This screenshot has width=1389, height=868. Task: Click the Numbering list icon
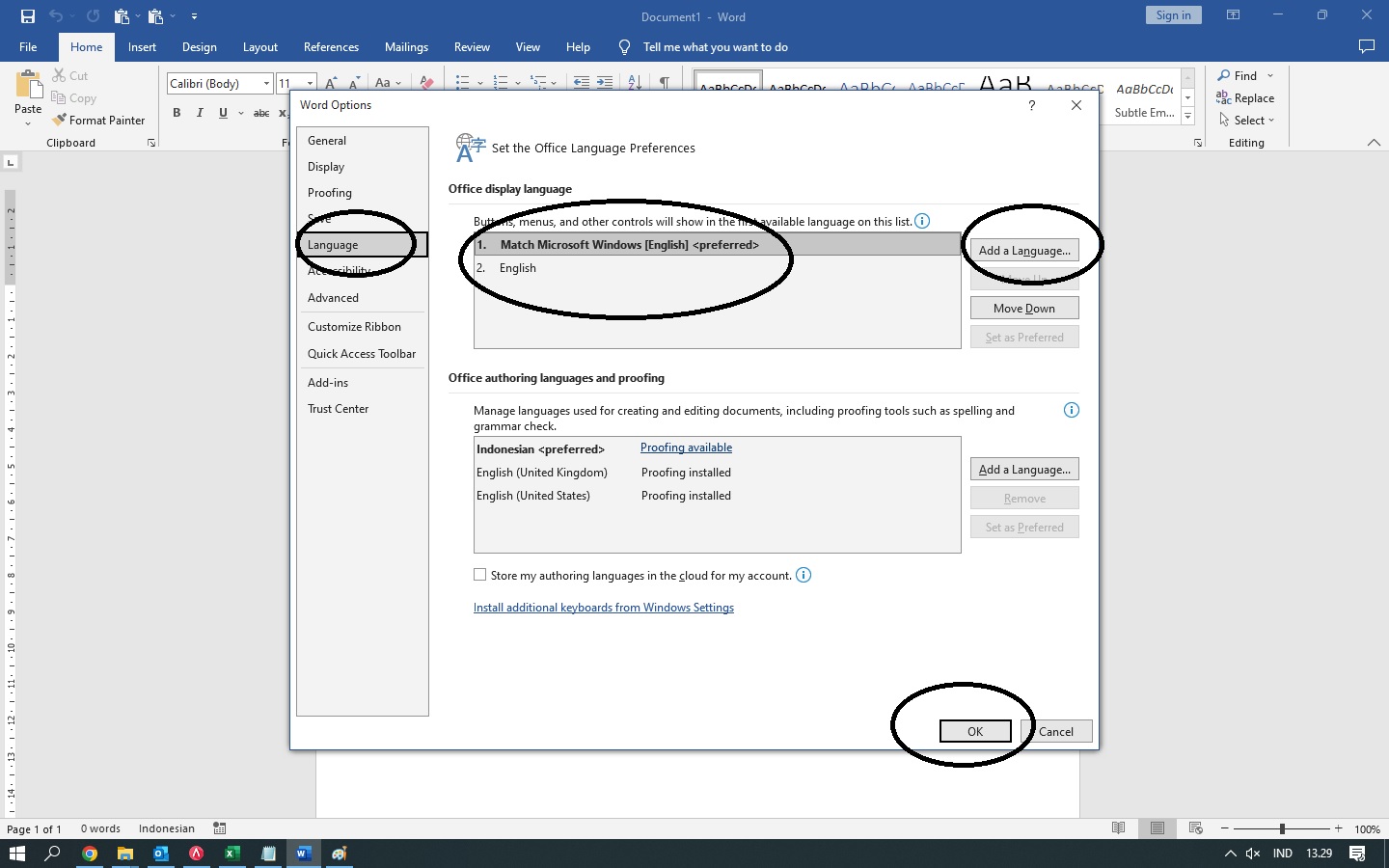[500, 83]
